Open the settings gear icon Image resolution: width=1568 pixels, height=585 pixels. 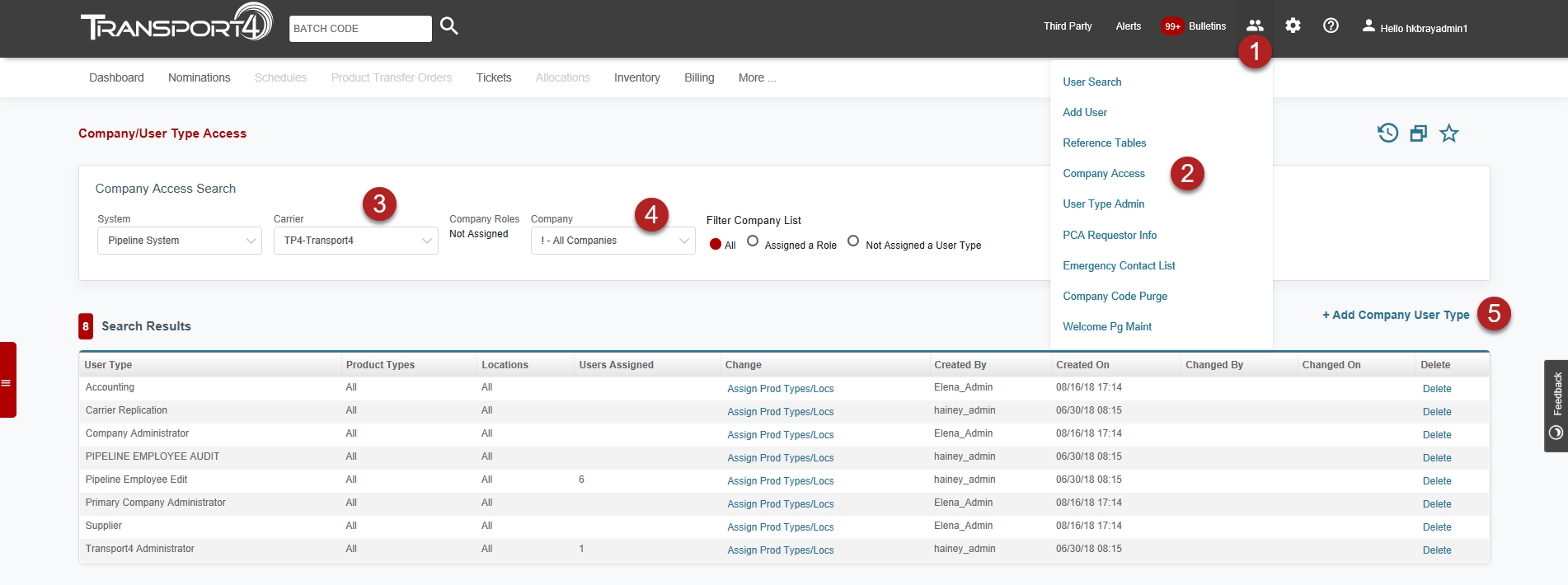click(x=1293, y=26)
